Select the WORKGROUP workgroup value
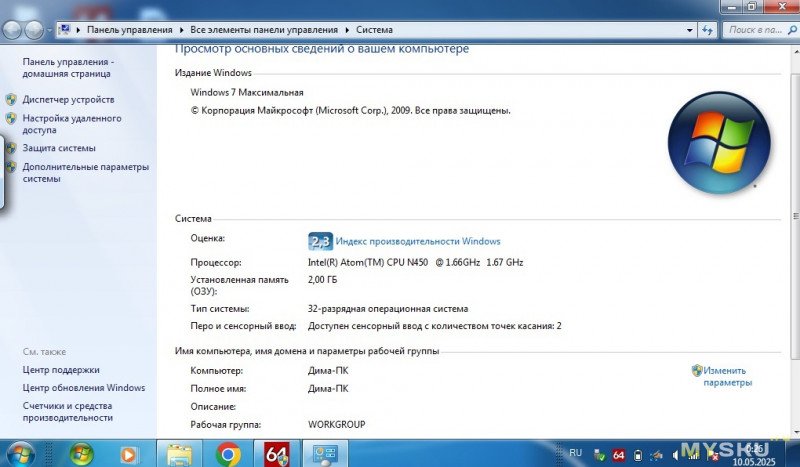800x467 pixels. point(337,425)
